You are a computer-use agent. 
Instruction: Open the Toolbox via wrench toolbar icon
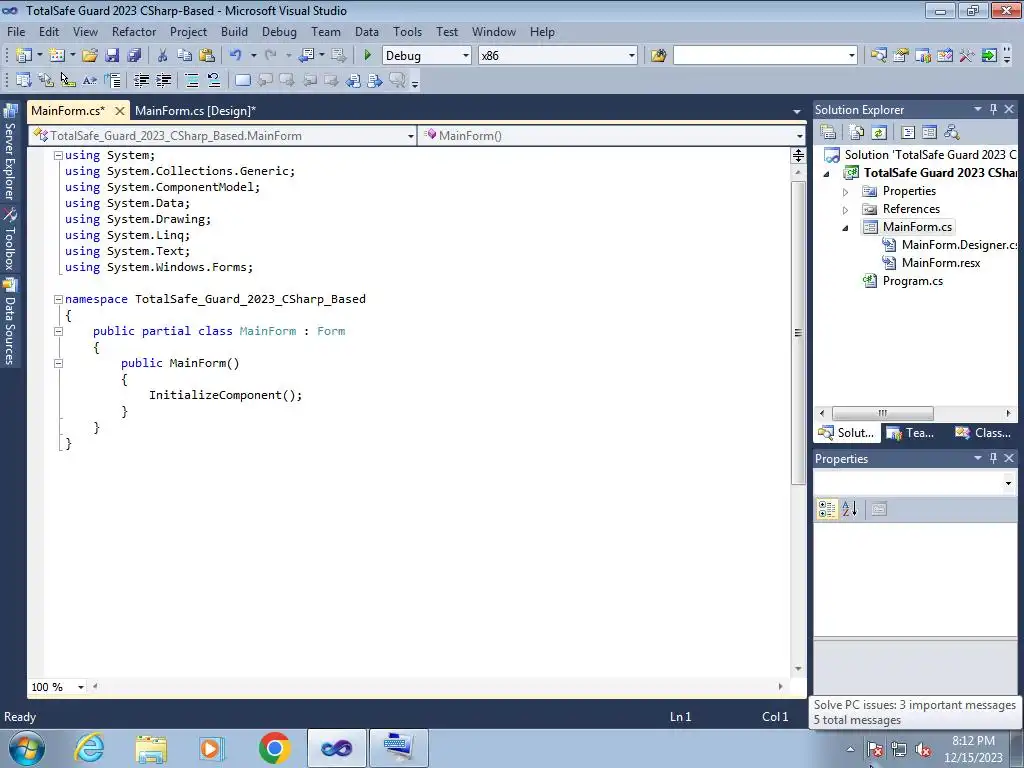click(x=967, y=56)
